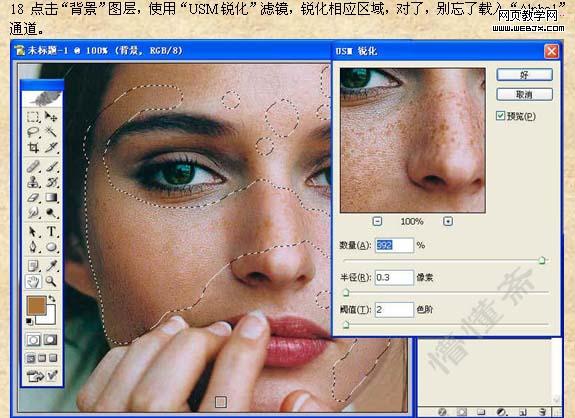Select the Zoom magnifier tool
Viewport: 575px width, 418px height.
(x=51, y=282)
